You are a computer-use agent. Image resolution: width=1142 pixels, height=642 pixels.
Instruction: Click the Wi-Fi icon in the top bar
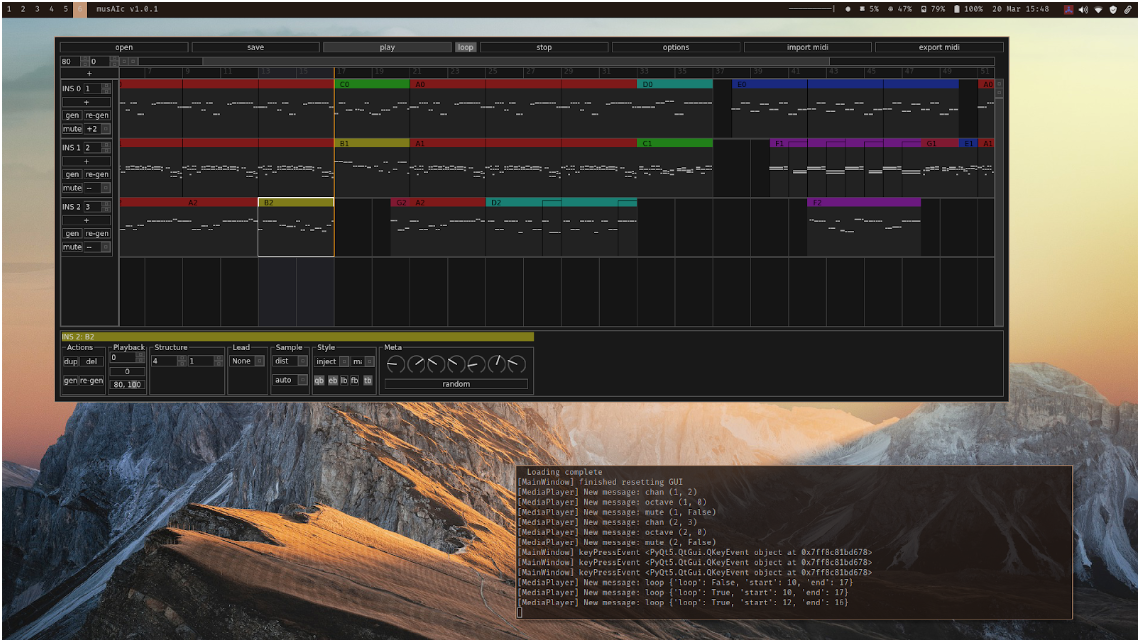1098,9
